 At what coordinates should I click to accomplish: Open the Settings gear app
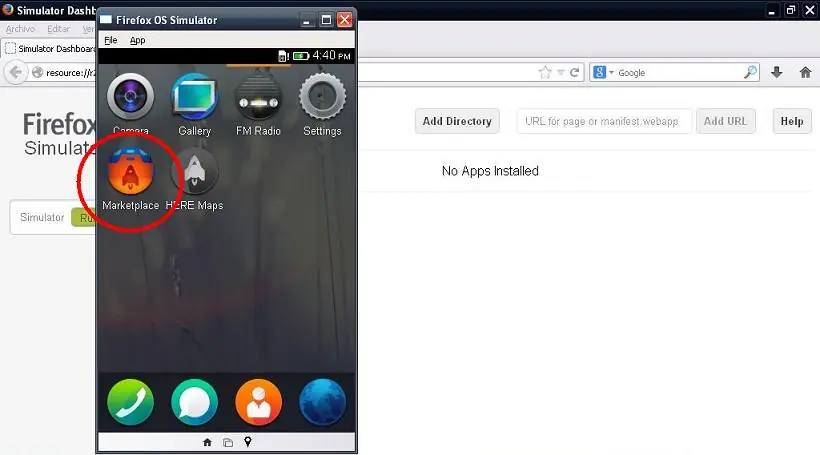coord(322,97)
